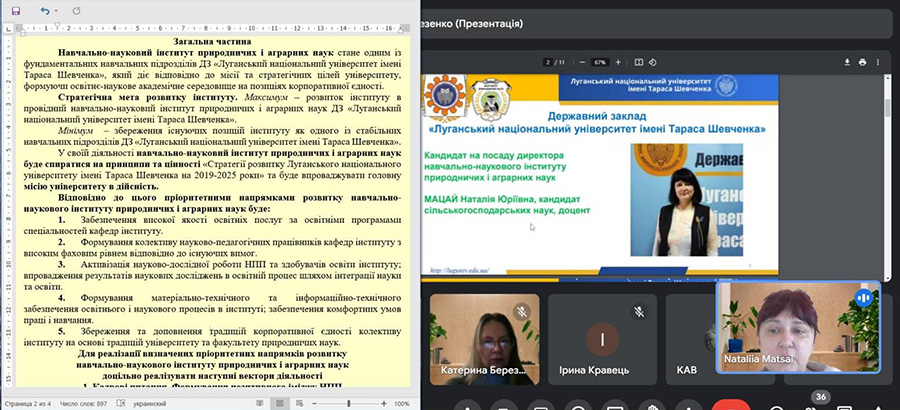Click the 'украинский' language indicator
The width and height of the screenshot is (900, 410).
(x=151, y=403)
